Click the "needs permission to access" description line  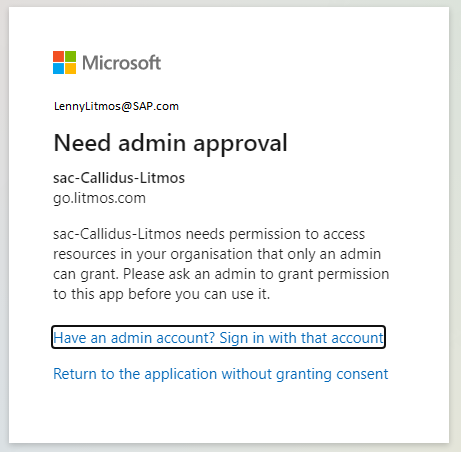pos(209,234)
